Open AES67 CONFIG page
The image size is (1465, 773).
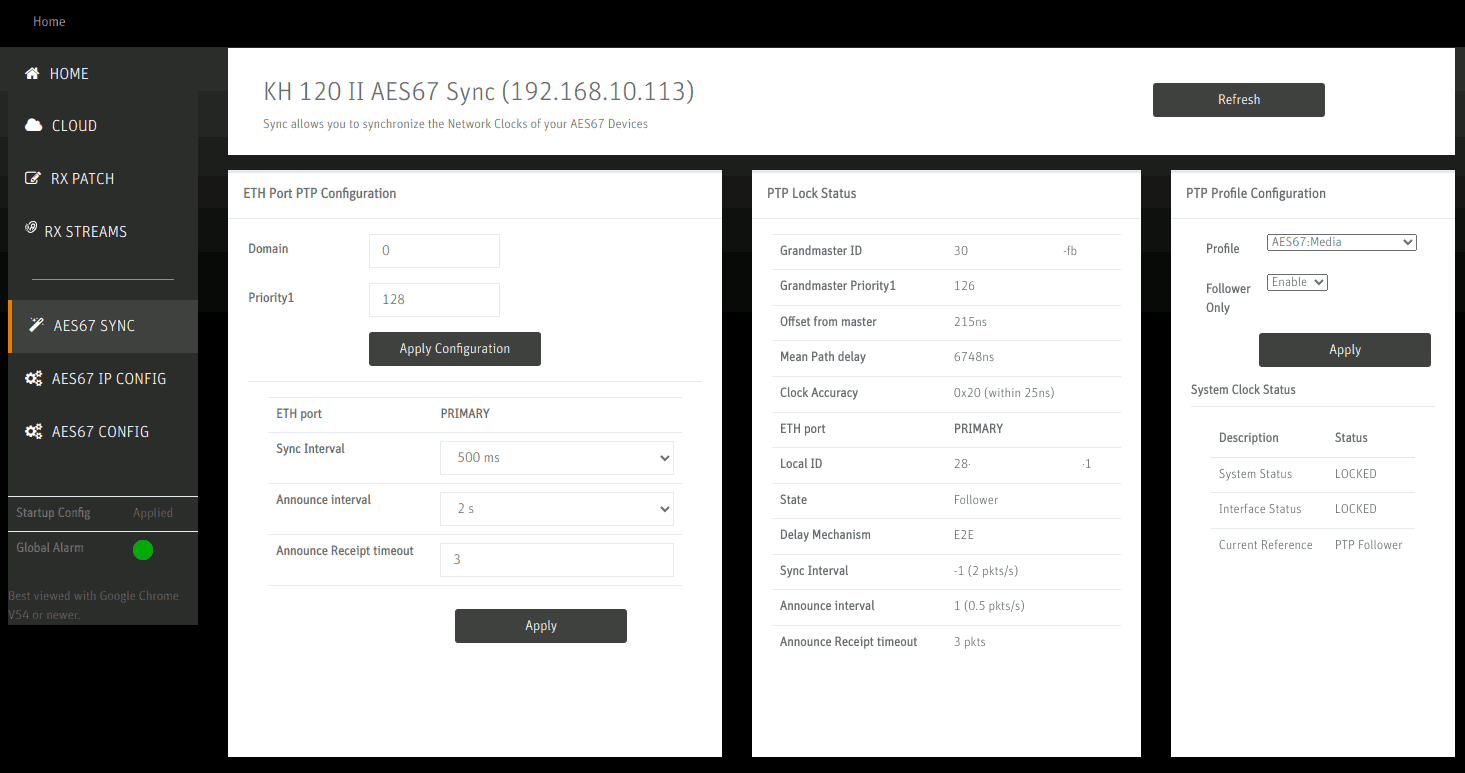(103, 432)
